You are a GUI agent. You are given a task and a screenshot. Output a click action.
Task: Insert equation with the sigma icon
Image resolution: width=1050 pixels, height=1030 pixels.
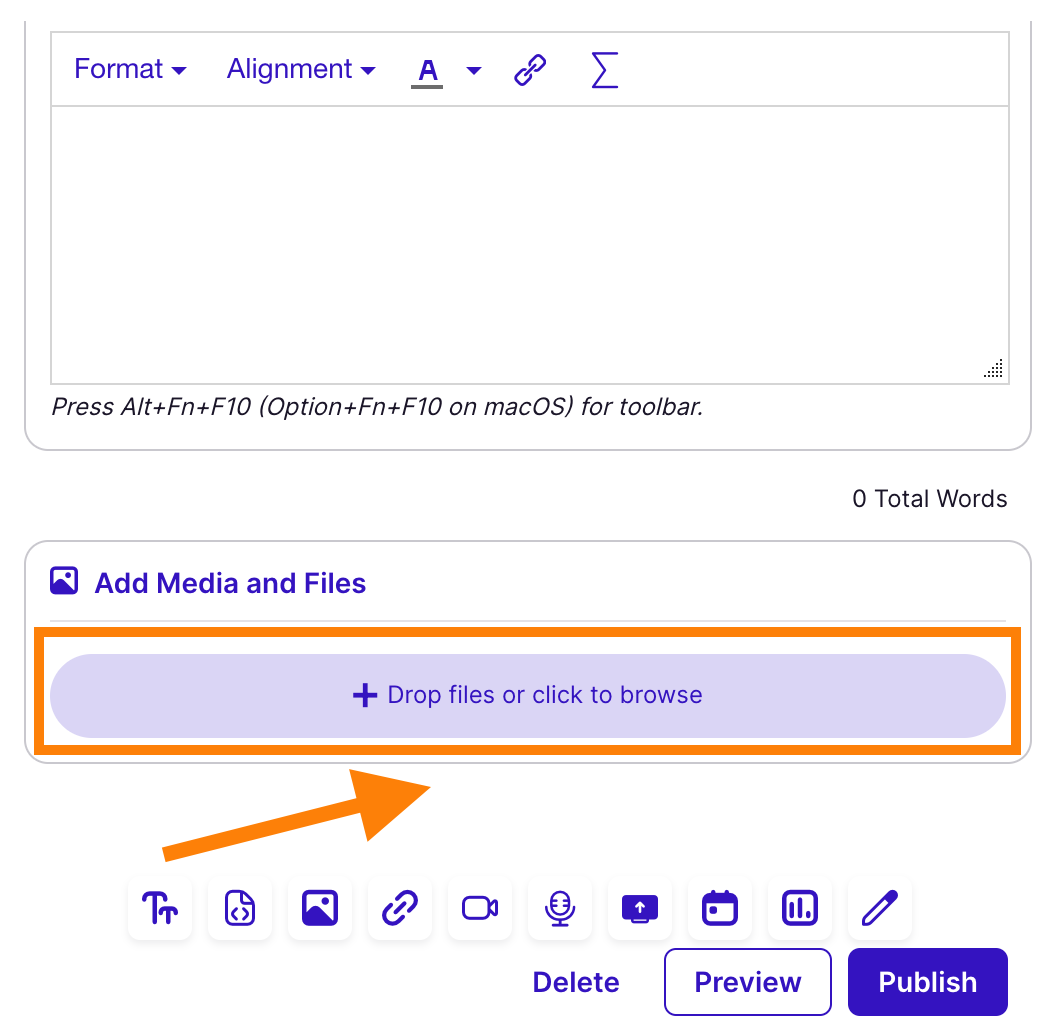pos(604,70)
